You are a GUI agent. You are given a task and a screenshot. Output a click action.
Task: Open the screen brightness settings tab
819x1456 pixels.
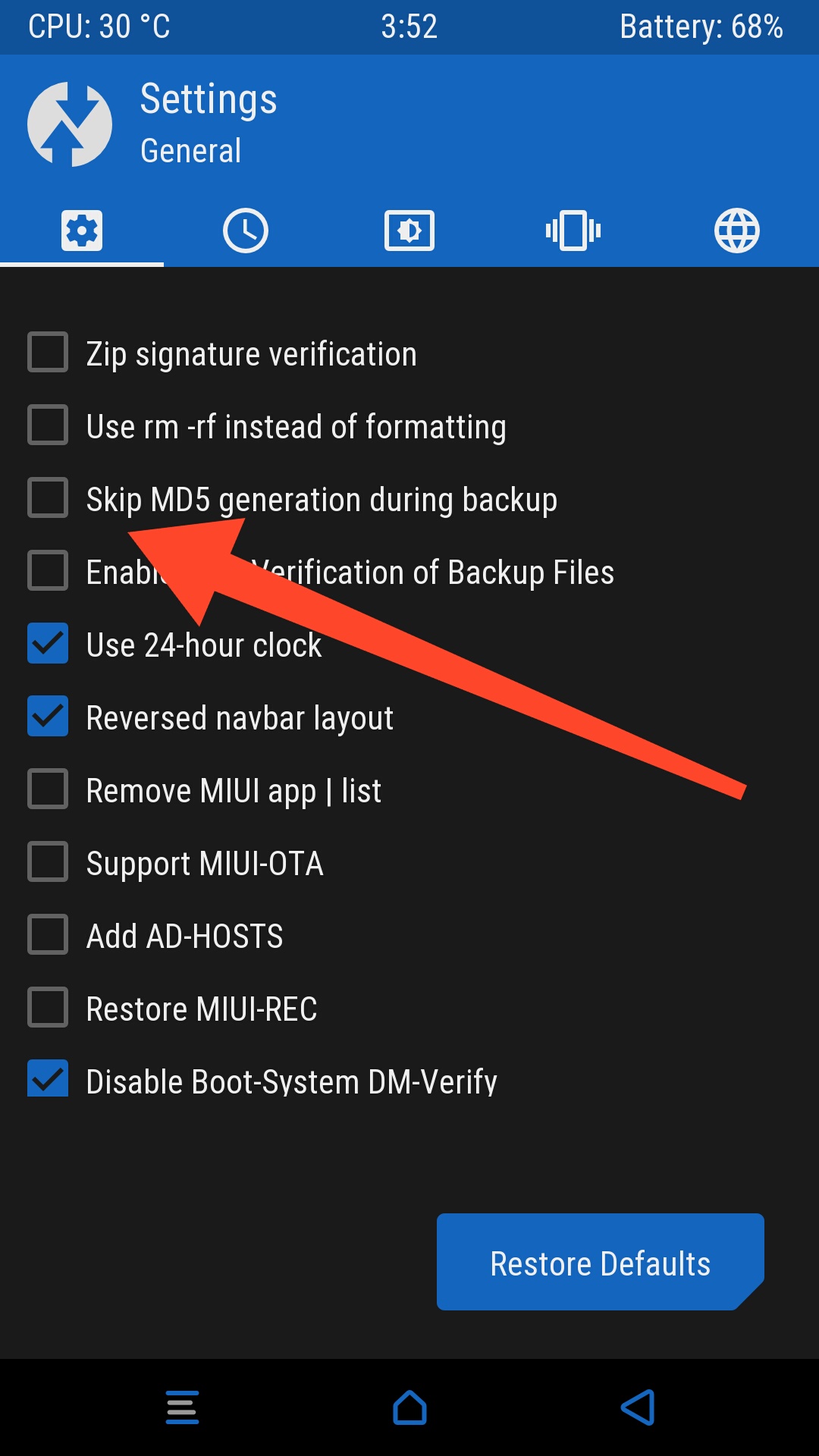click(x=409, y=231)
